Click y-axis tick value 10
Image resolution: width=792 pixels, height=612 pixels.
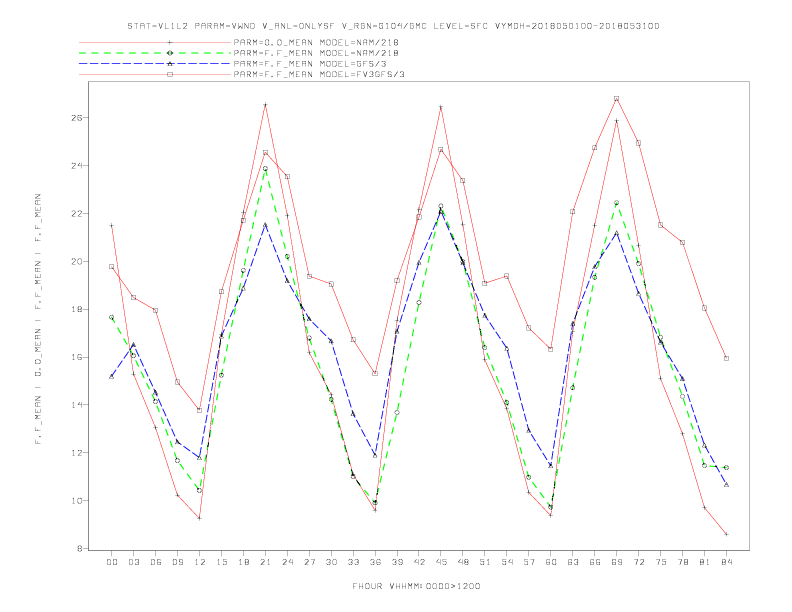76,501
